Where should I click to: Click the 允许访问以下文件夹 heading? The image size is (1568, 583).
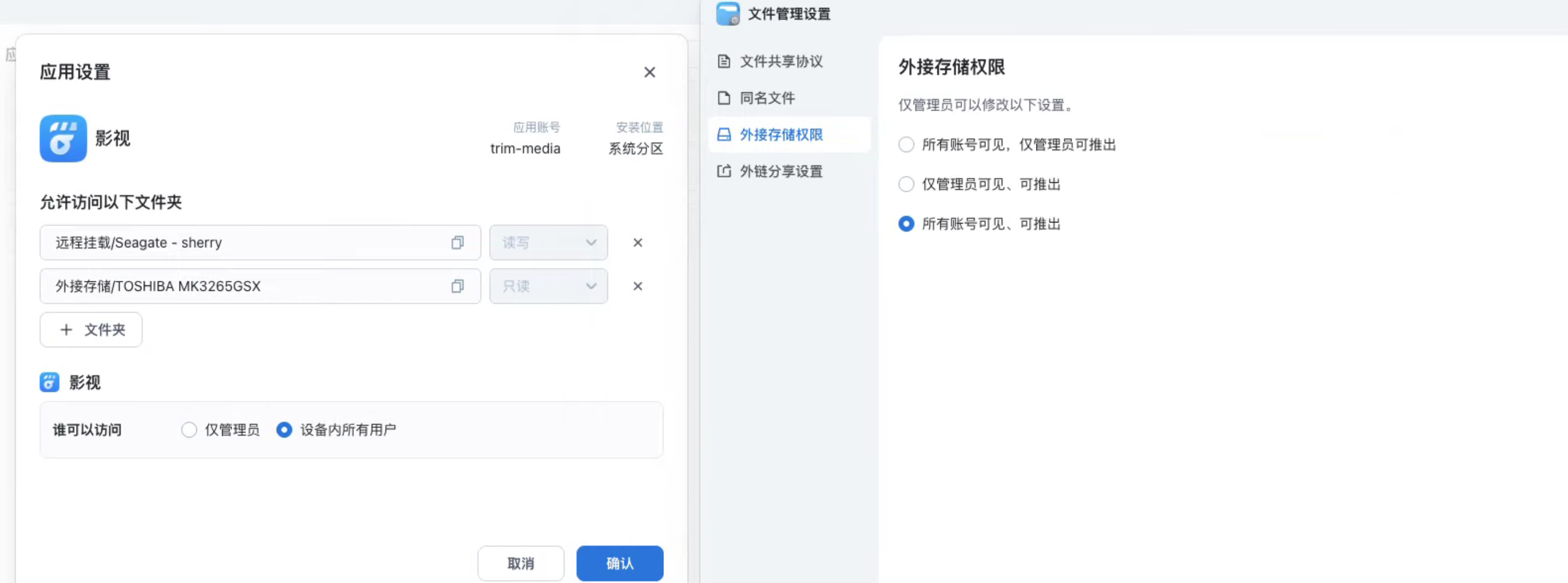click(111, 202)
